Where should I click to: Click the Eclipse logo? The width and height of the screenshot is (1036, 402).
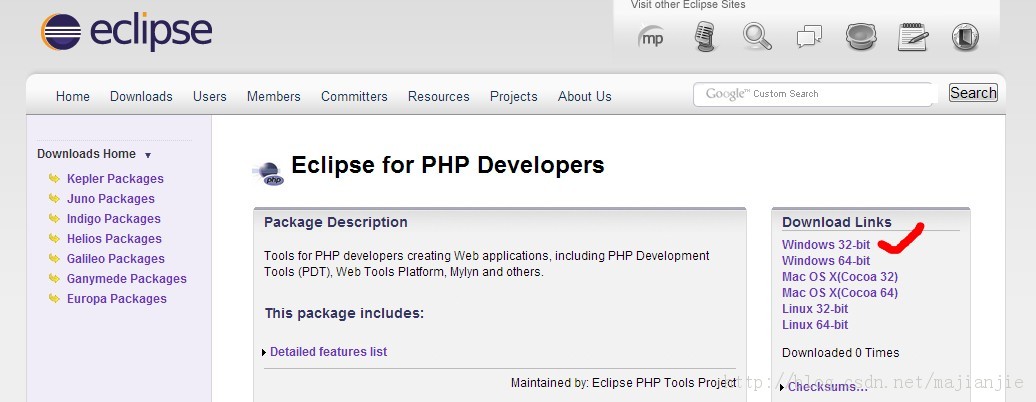tap(126, 31)
